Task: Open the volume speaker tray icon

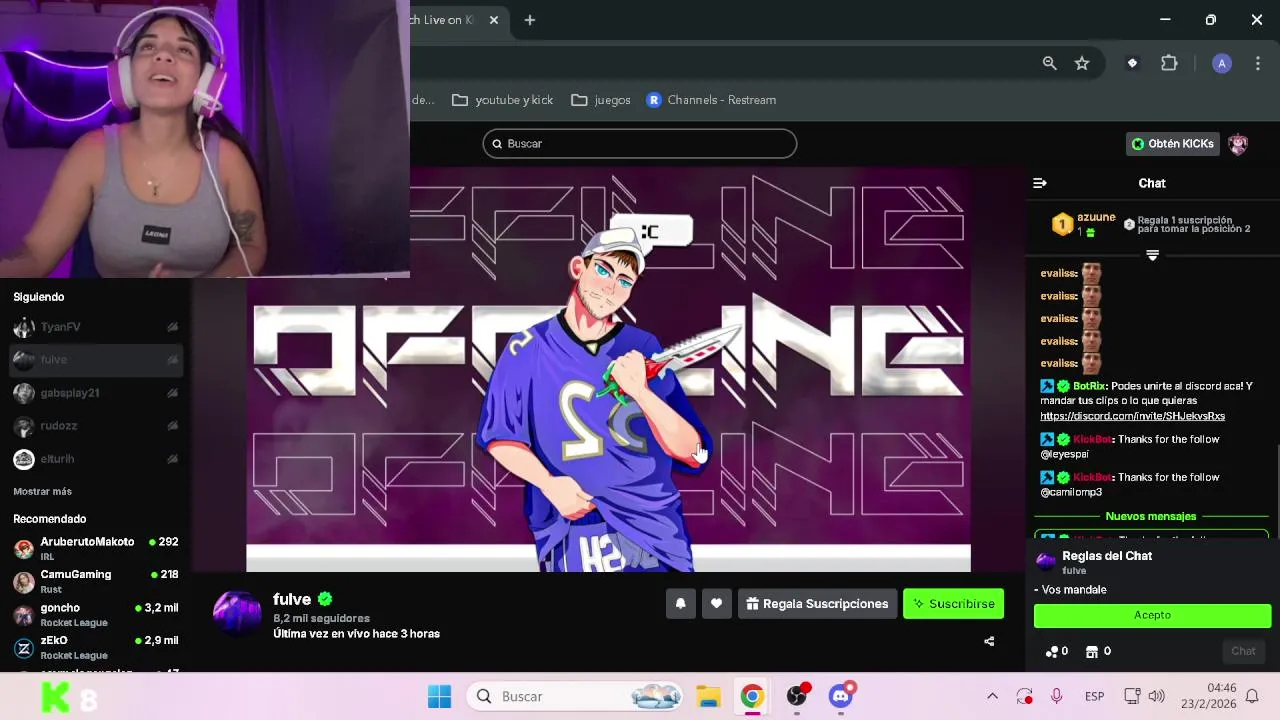Action: pos(1157,696)
